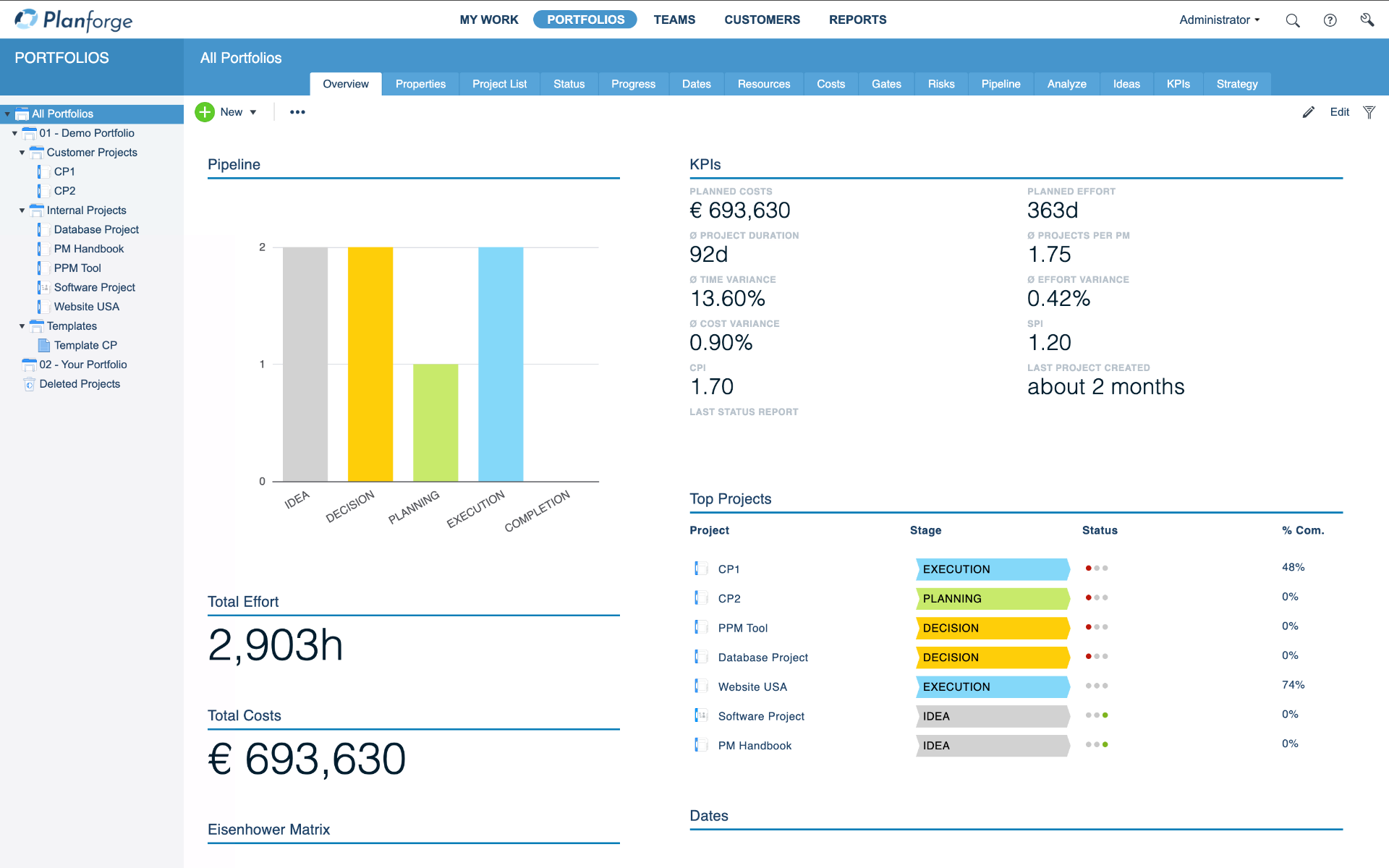Click the yellow DECISION bar in Pipeline chart
Viewport: 1389px width, 868px height.
370,364
